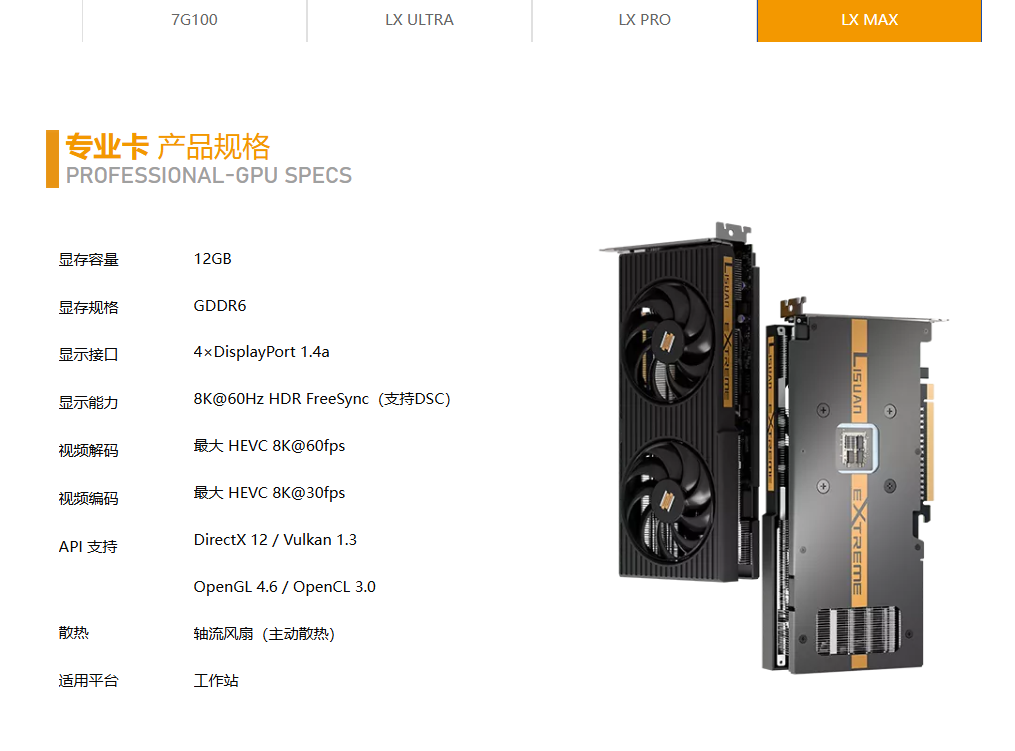
Task: Click the 4×DisplayPort 1.4a value
Action: tap(262, 352)
